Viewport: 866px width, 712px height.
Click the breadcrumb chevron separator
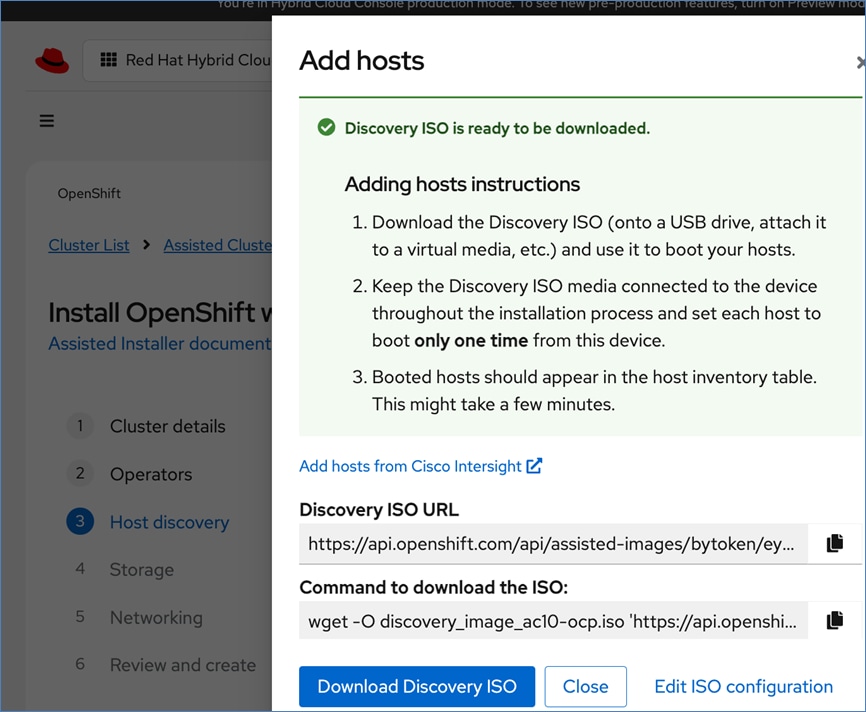coord(146,245)
